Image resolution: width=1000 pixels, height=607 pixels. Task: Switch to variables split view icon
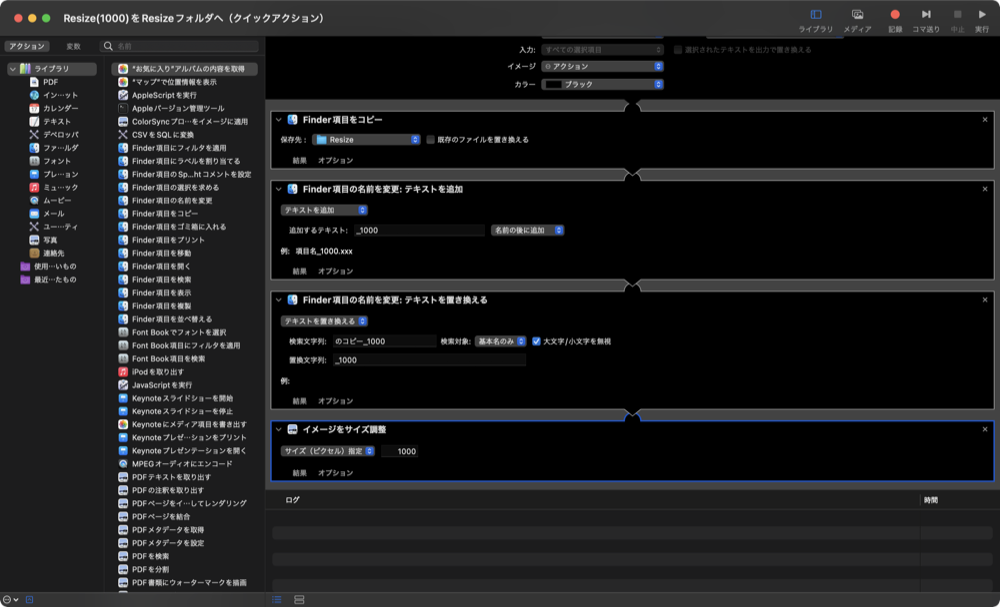pos(299,599)
